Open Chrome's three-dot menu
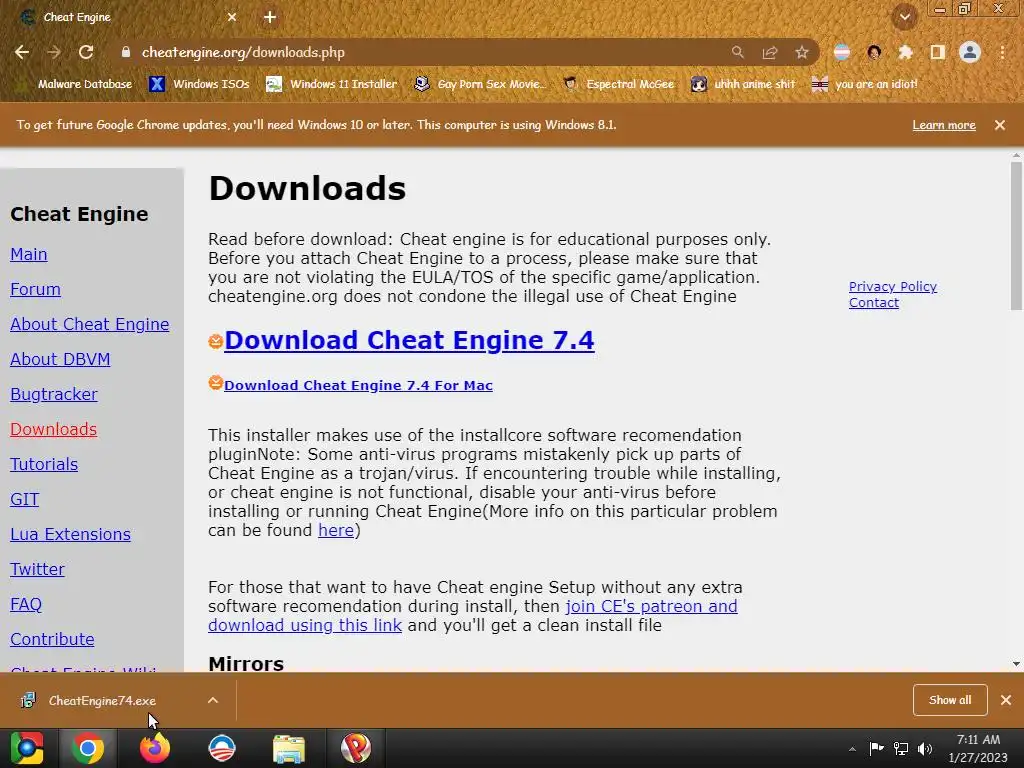This screenshot has width=1024, height=768. 1002,52
